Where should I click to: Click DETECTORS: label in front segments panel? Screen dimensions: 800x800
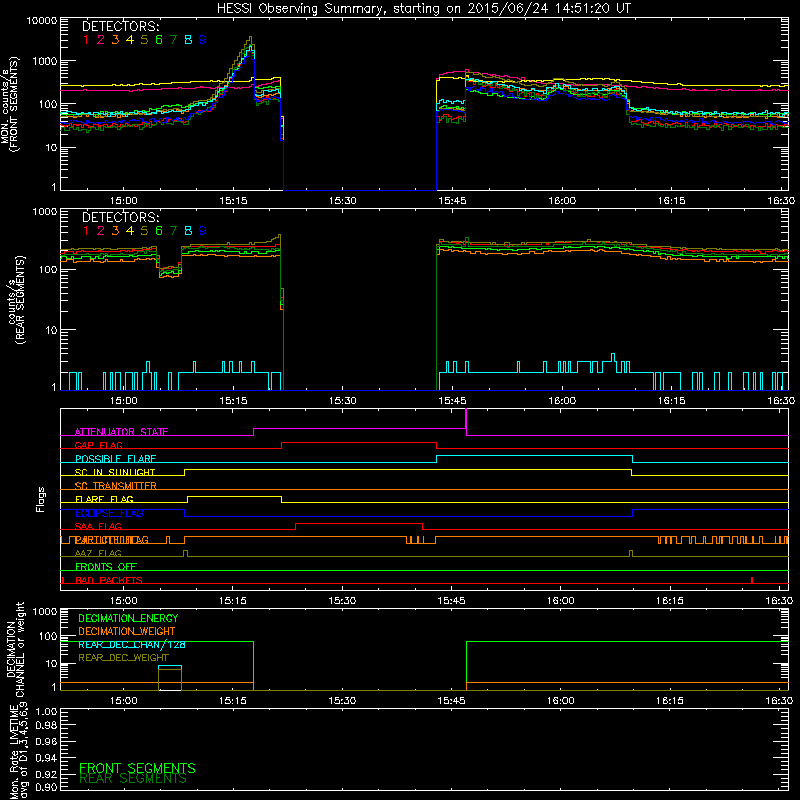(x=120, y=26)
